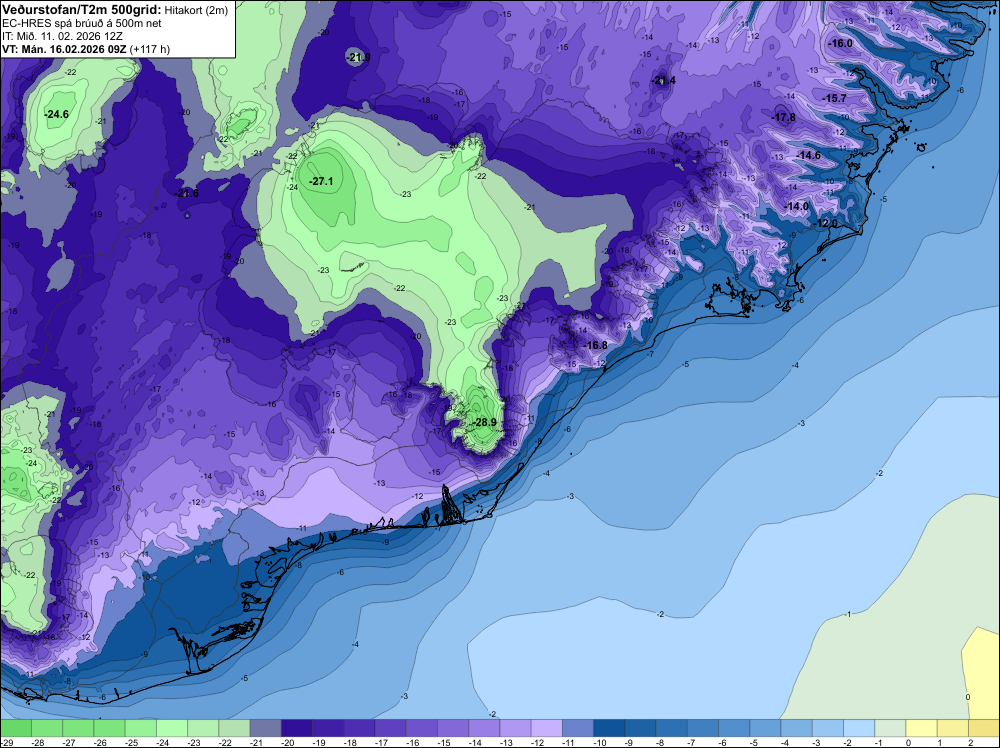Click the -1 contour label over the sea
1000x748 pixels.
848,614
